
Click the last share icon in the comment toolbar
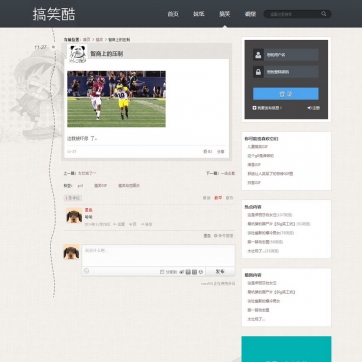[x=201, y=272]
